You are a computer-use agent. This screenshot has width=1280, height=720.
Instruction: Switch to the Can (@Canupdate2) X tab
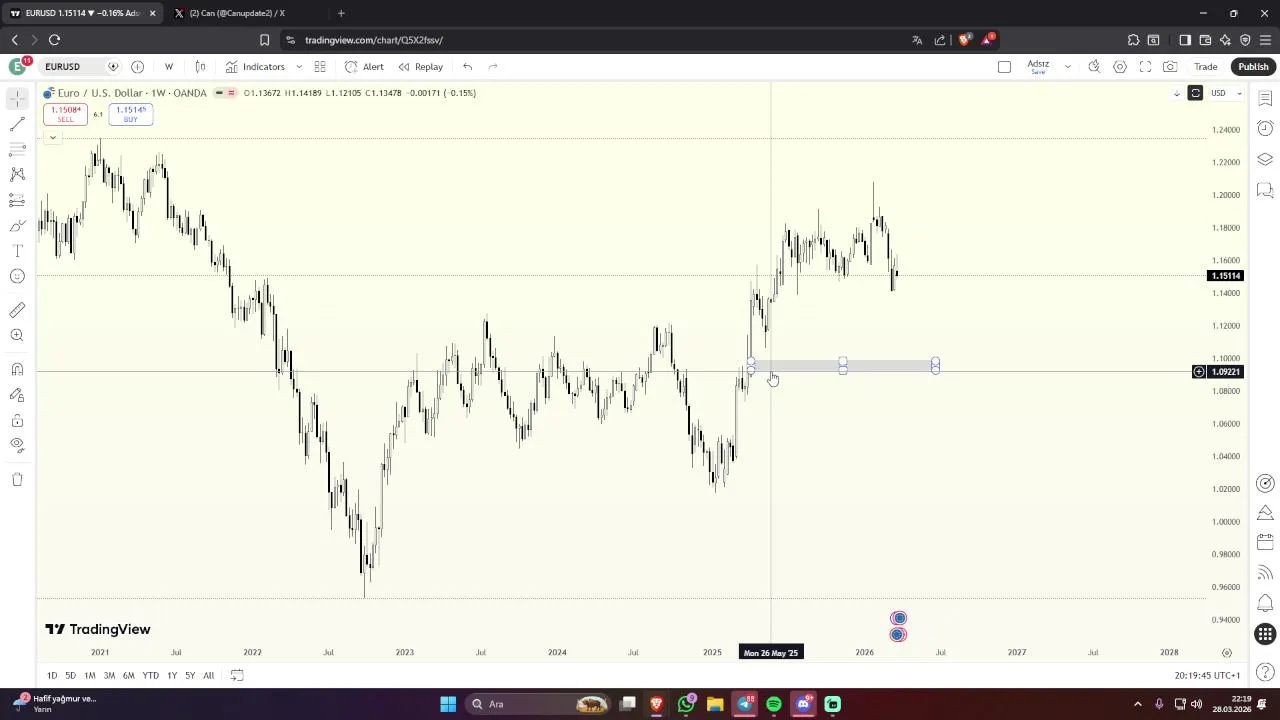point(237,13)
